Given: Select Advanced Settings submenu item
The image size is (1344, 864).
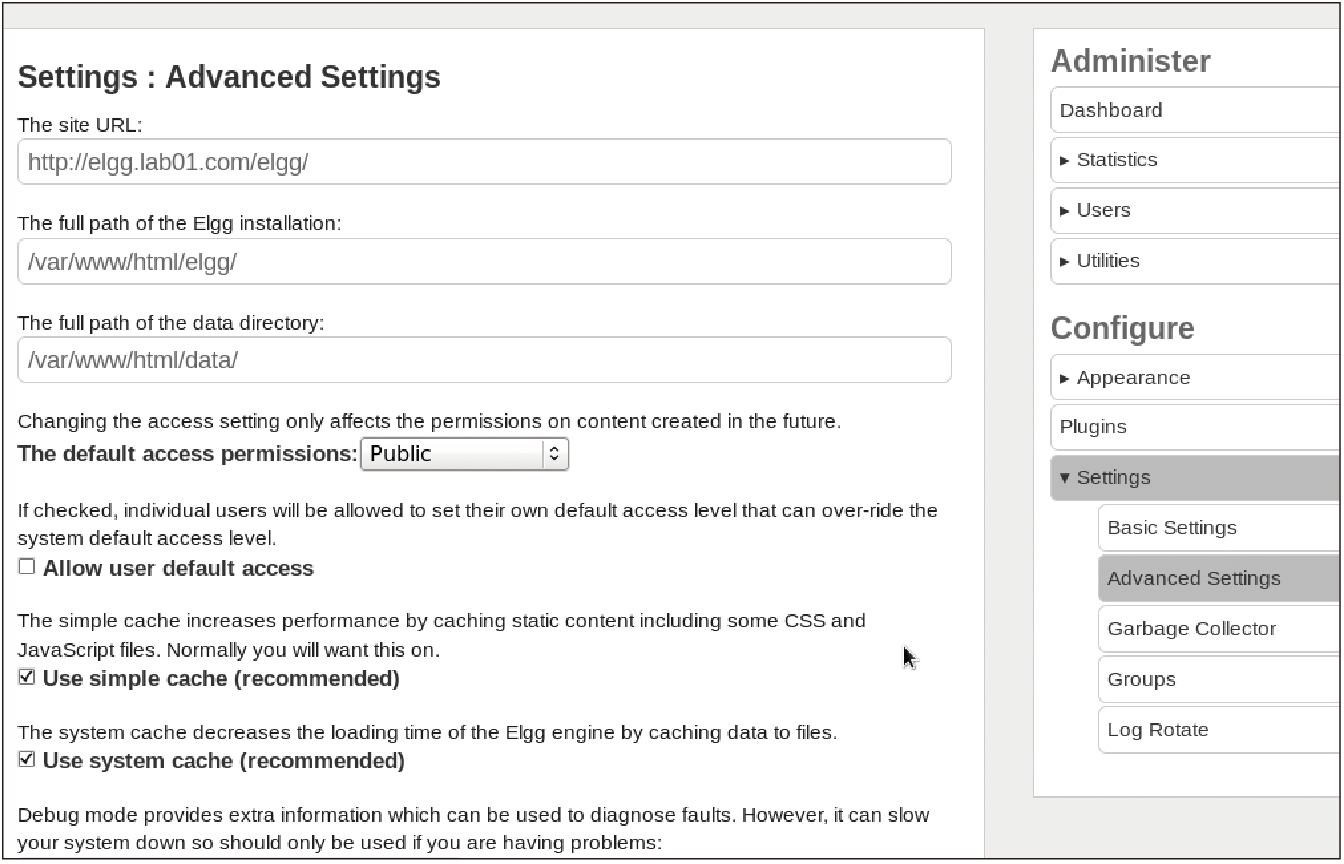Looking at the screenshot, I should pyautogui.click(x=1219, y=578).
